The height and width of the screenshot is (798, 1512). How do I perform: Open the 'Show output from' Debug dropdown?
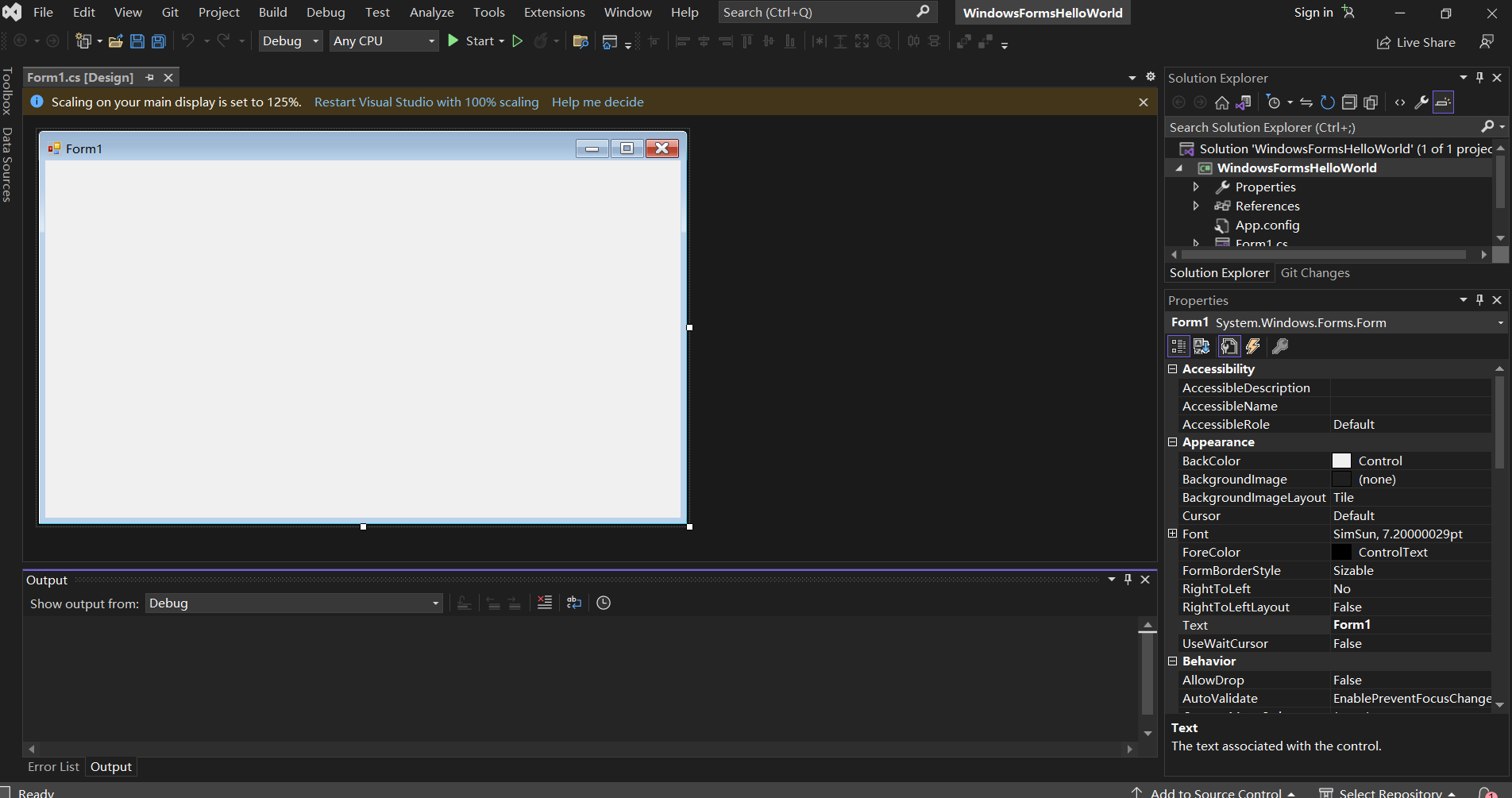(x=294, y=603)
